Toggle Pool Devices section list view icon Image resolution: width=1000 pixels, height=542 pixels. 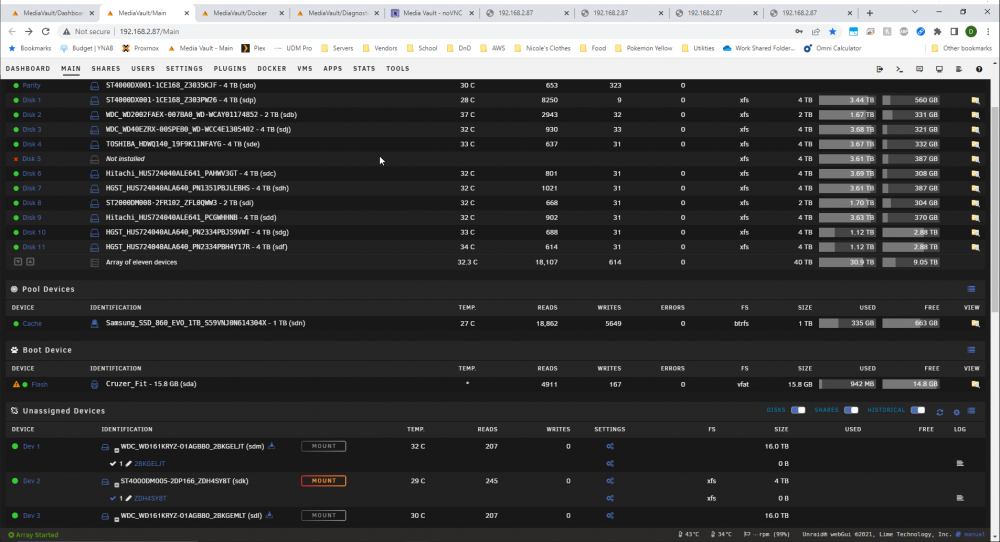[971, 289]
